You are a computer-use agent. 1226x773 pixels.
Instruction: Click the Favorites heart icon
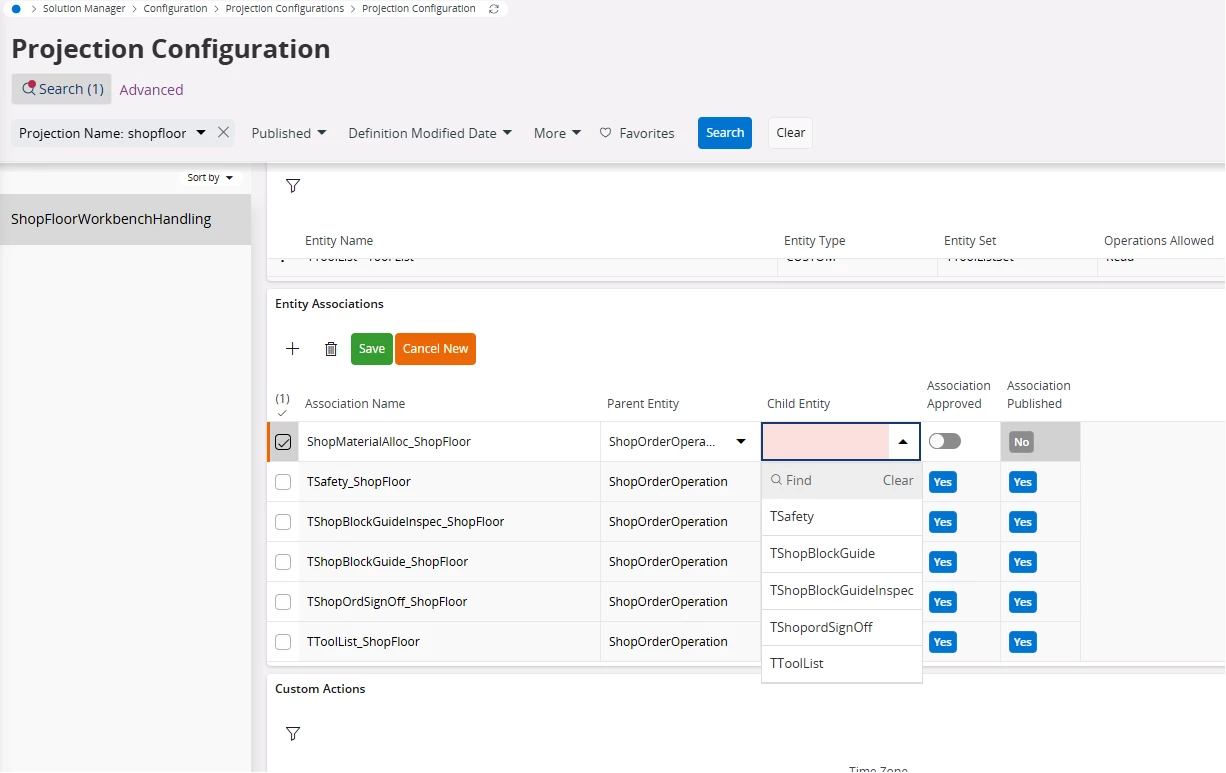(605, 133)
